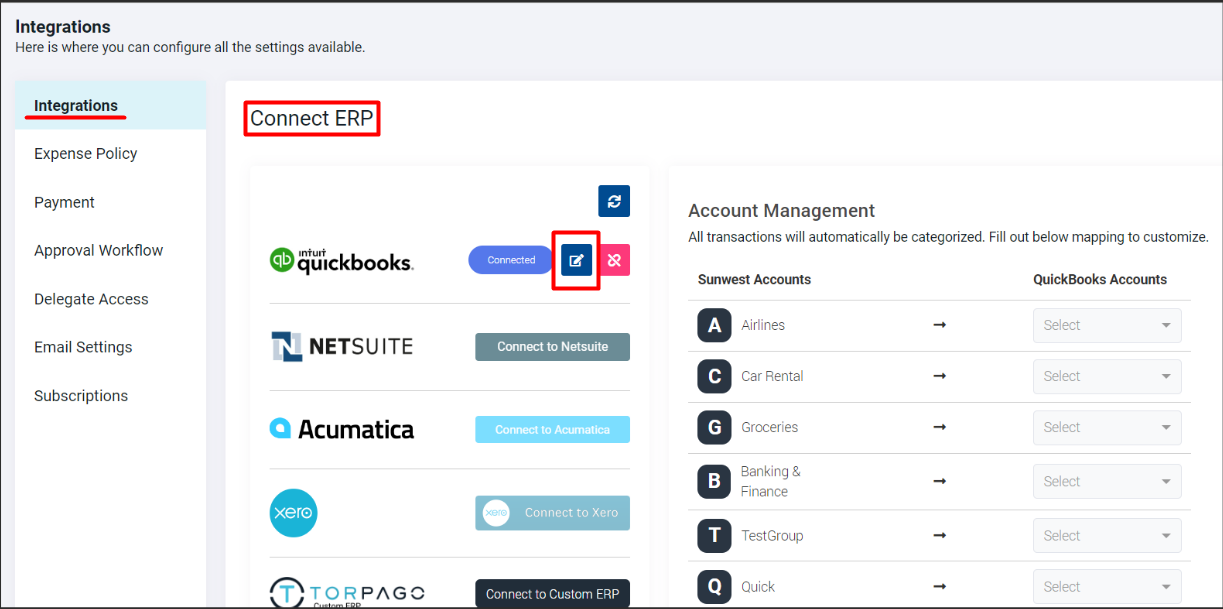Open the Car Rental account Select dropdown
The height and width of the screenshot is (609, 1223).
[1107, 376]
